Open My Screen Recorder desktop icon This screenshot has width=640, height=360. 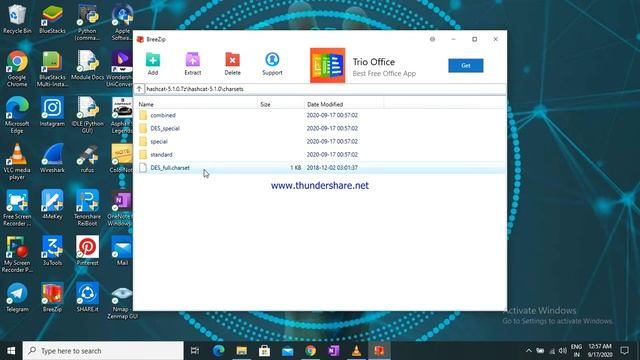point(17,255)
